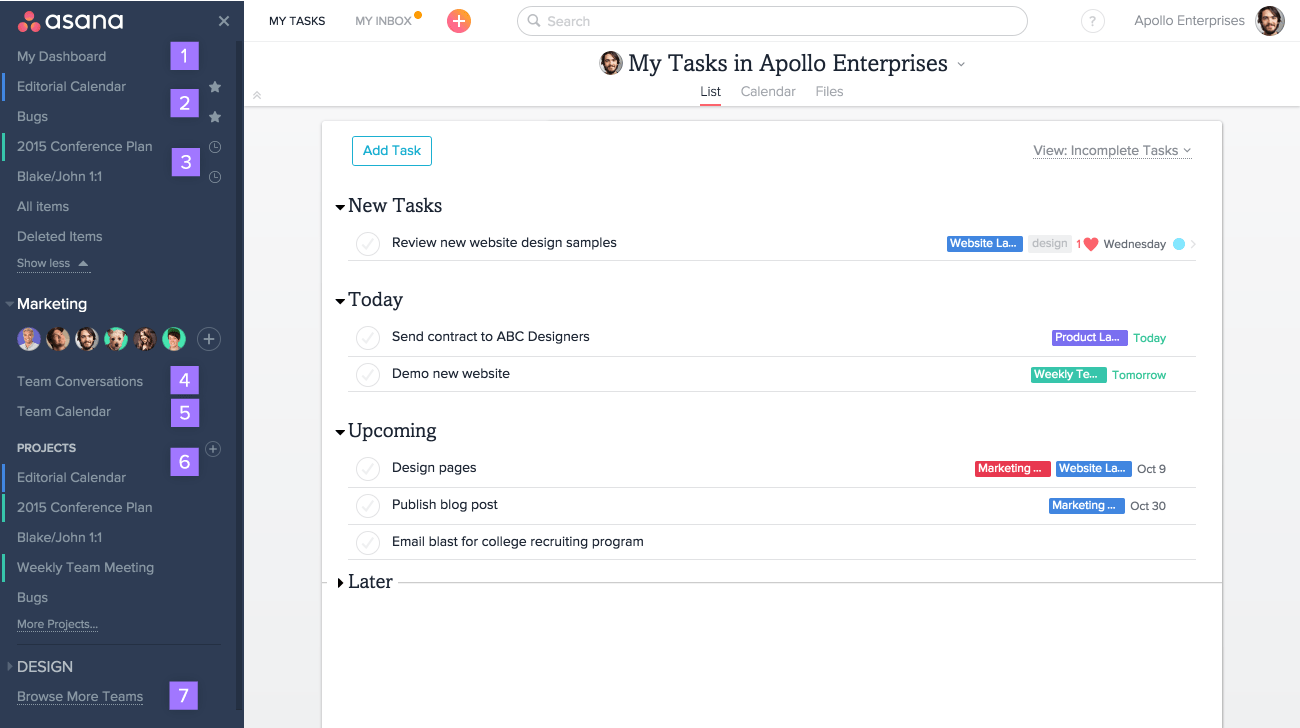
Task: Click the user profile avatar at top right
Action: [x=1270, y=21]
